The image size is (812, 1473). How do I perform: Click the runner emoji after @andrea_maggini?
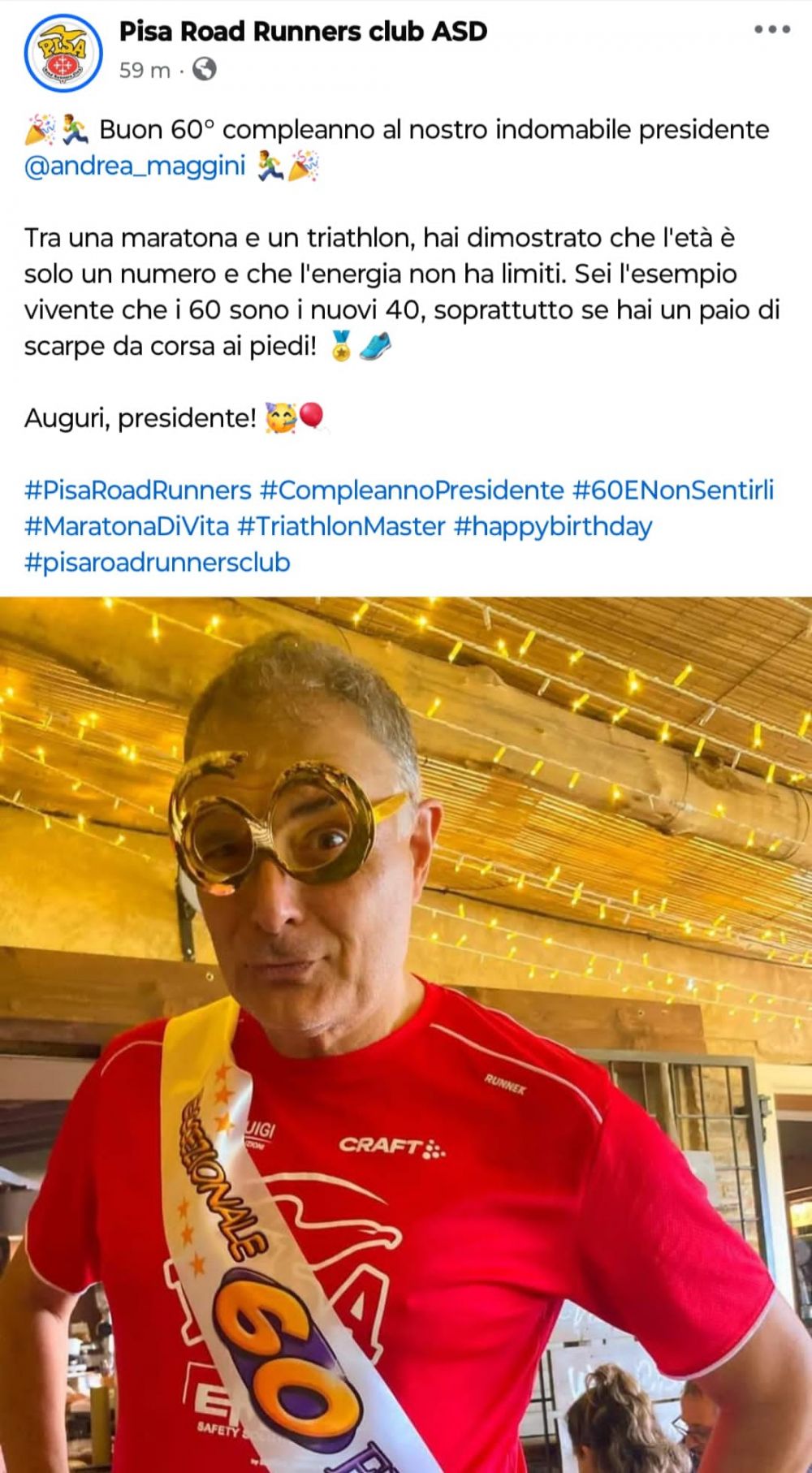pyautogui.click(x=270, y=166)
